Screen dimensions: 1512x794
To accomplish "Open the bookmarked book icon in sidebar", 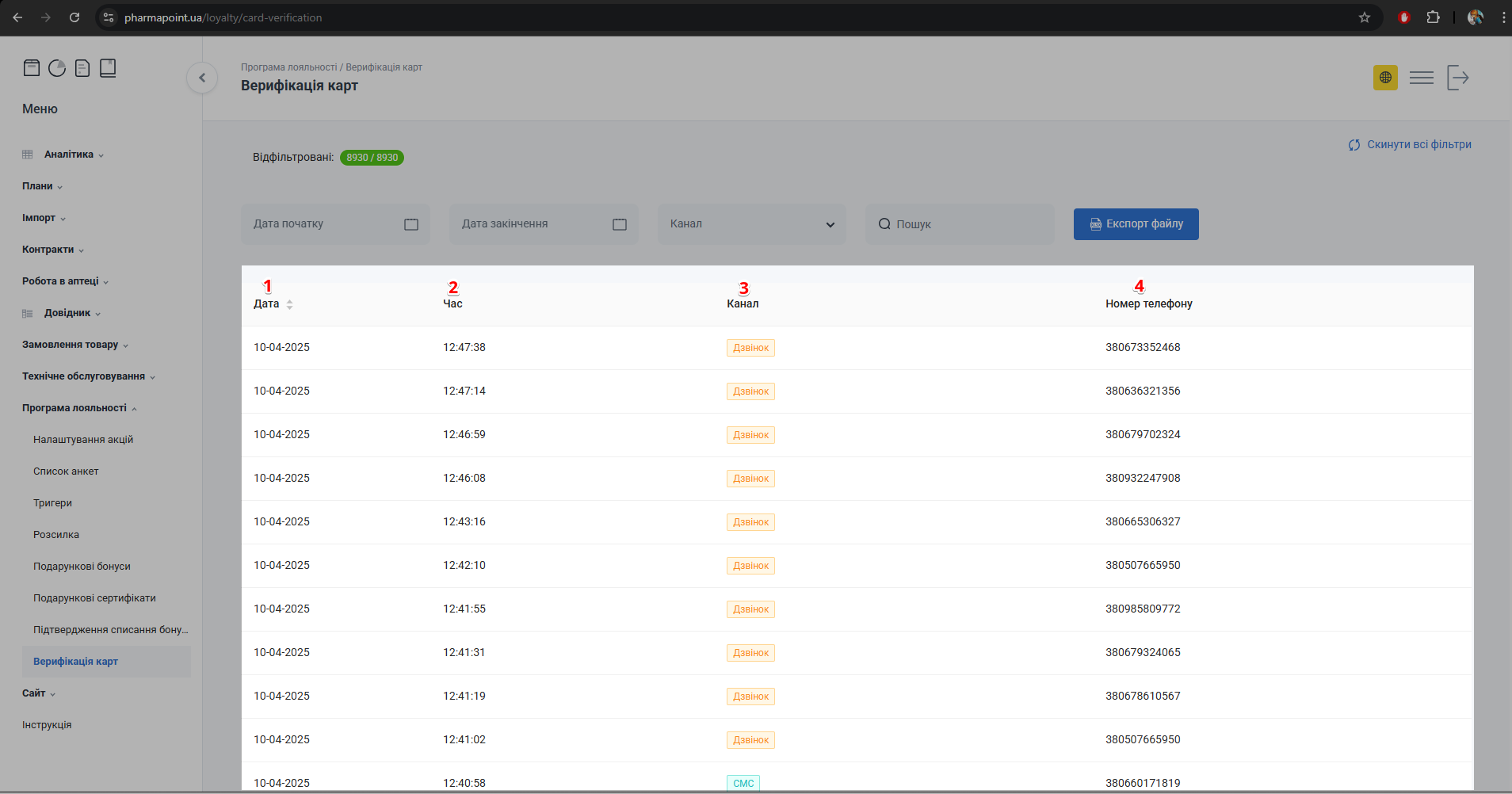I will tap(108, 68).
